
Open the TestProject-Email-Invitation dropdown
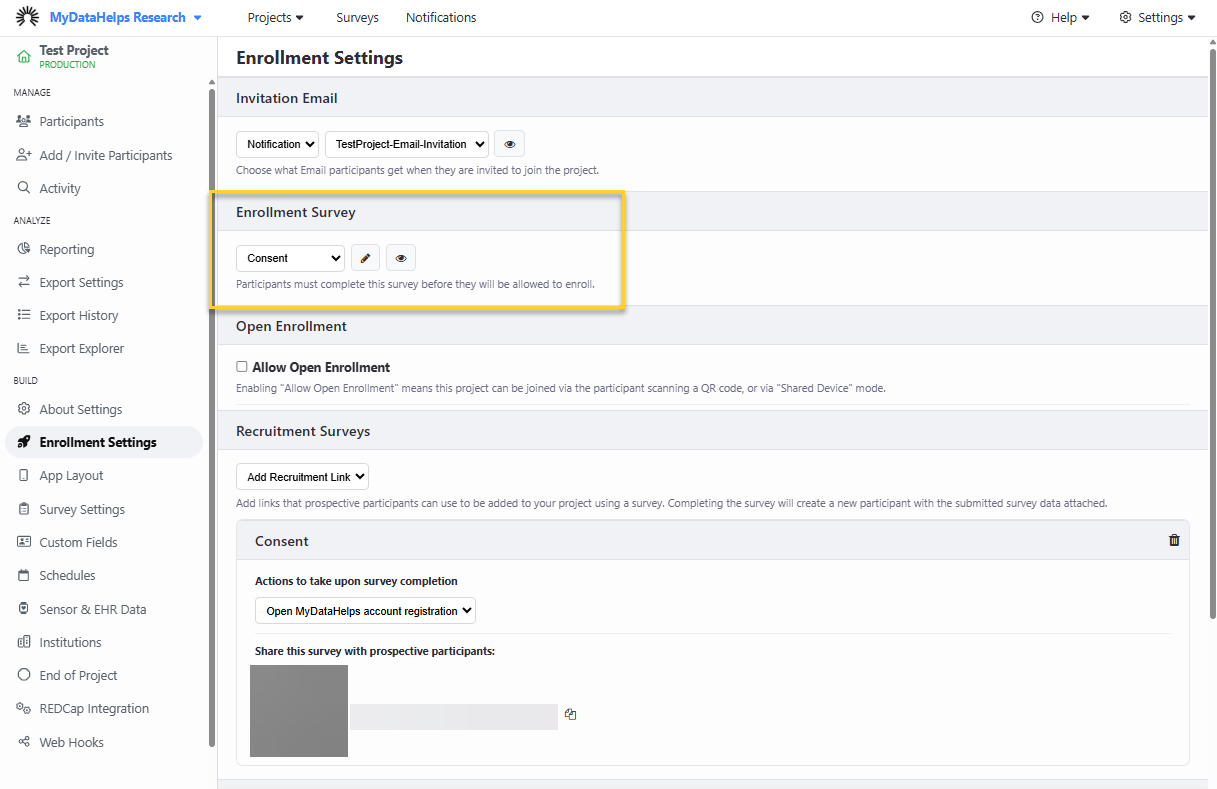pos(407,144)
